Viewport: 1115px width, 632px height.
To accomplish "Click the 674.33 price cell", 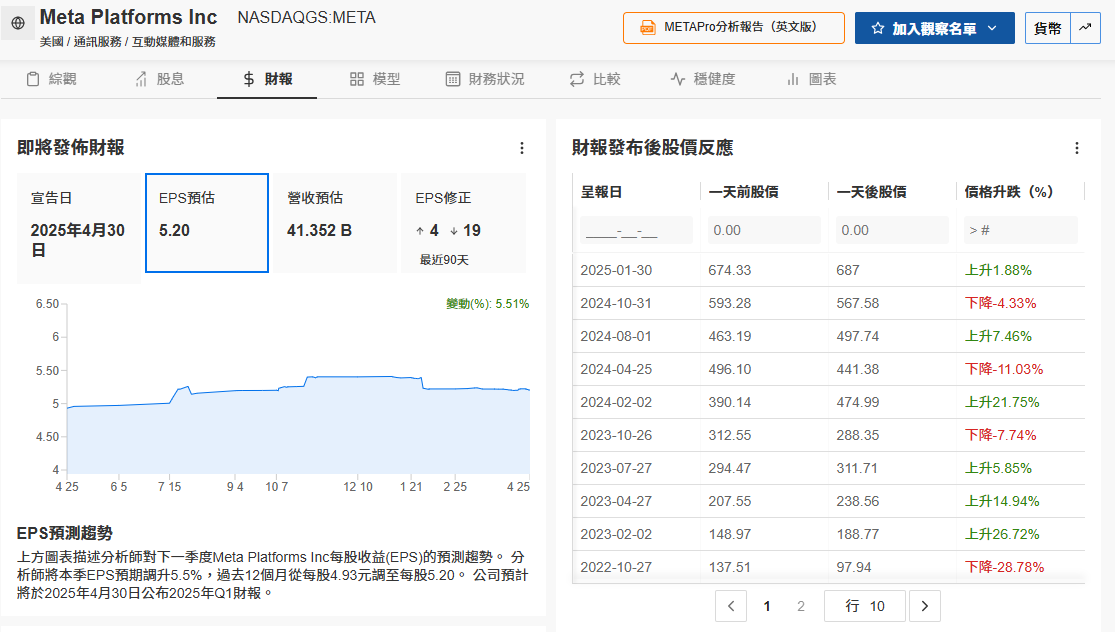I will pos(730,270).
